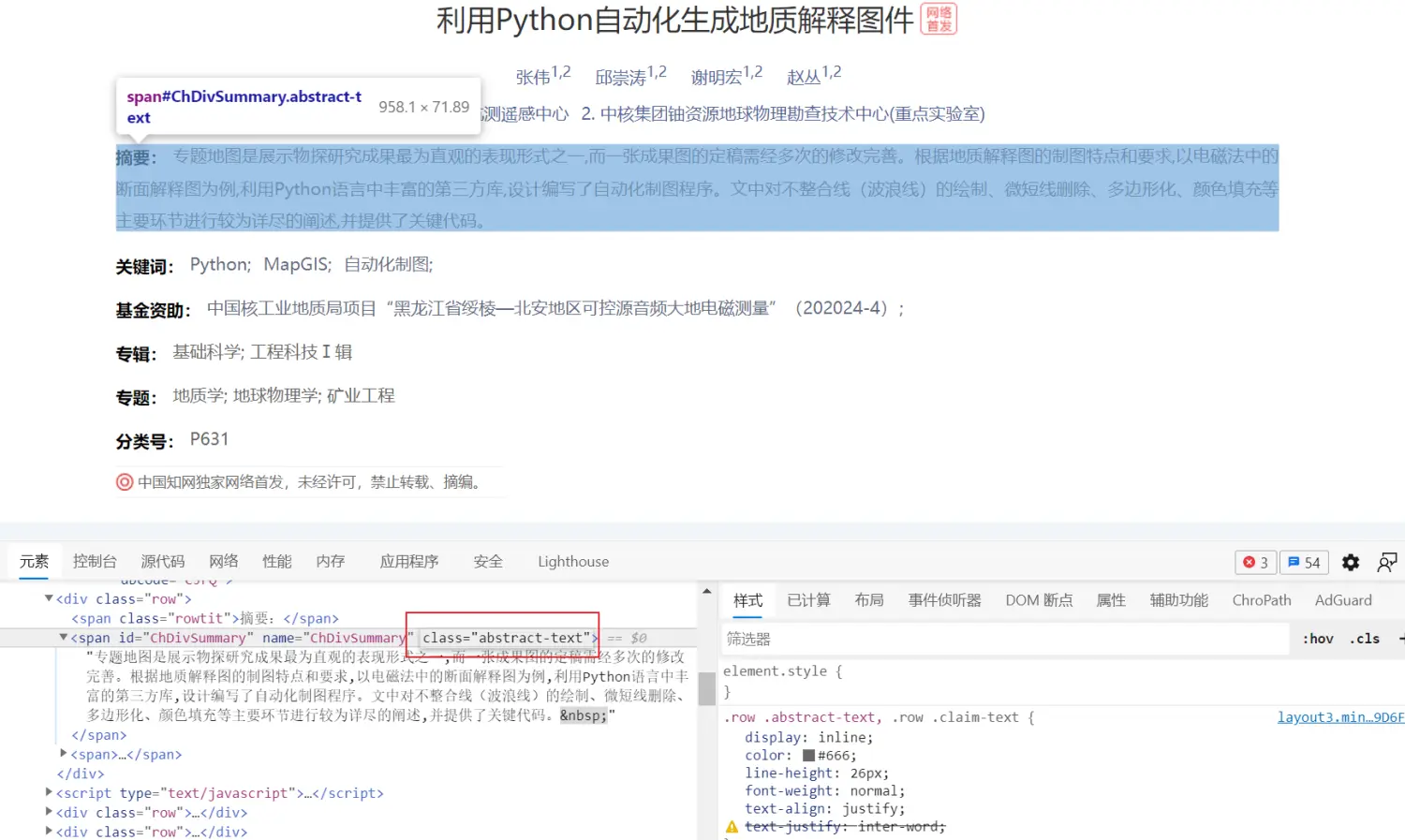Click the DOM tree vertical scrollbar thumb

click(707, 688)
